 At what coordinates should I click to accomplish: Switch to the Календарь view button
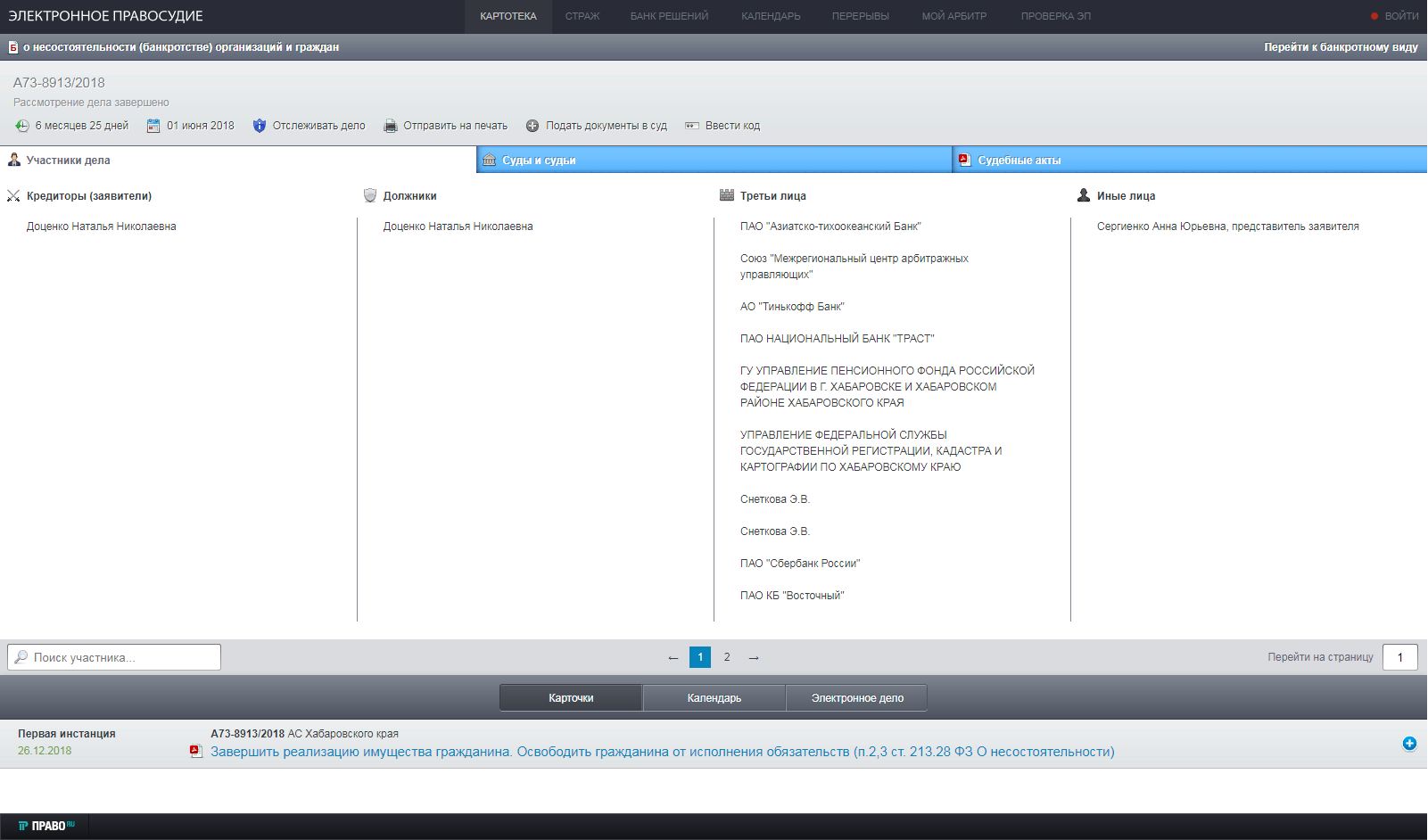pos(714,698)
